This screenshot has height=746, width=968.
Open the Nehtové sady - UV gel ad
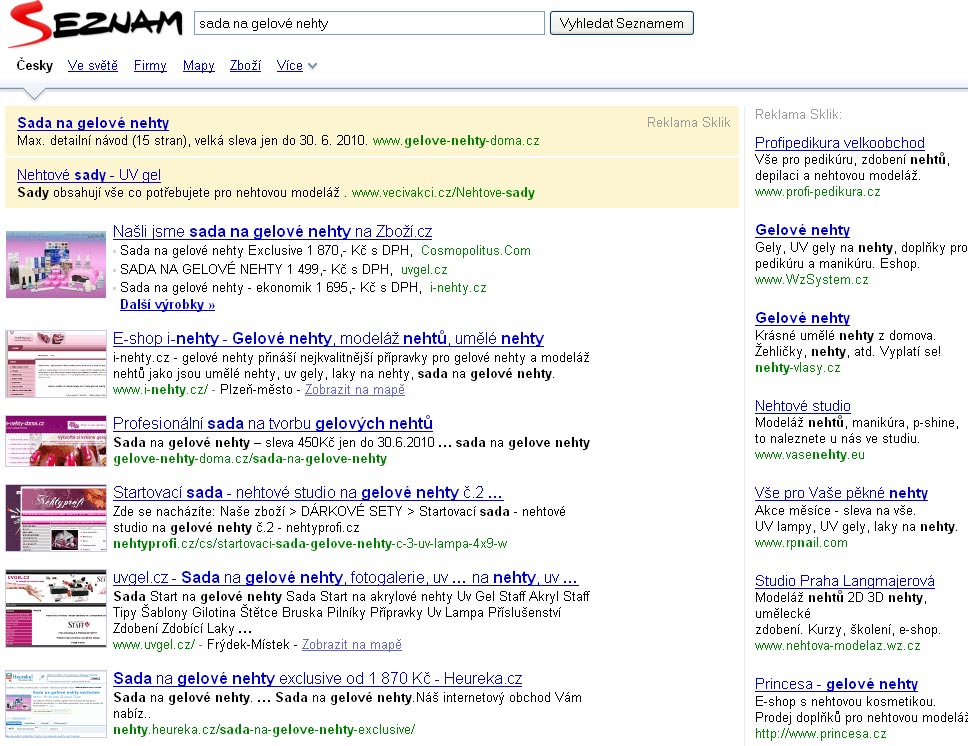[89, 175]
